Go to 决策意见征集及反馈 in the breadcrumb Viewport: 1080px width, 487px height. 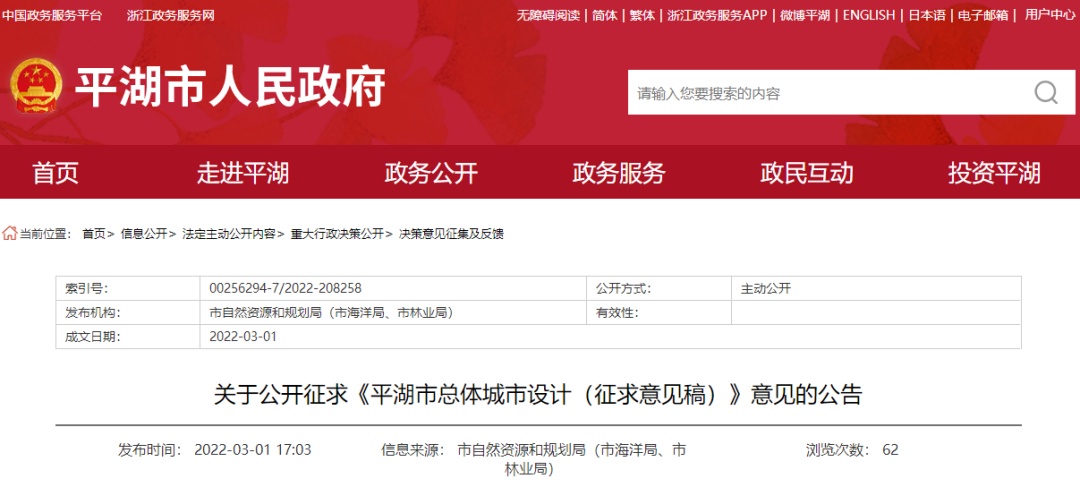451,234
